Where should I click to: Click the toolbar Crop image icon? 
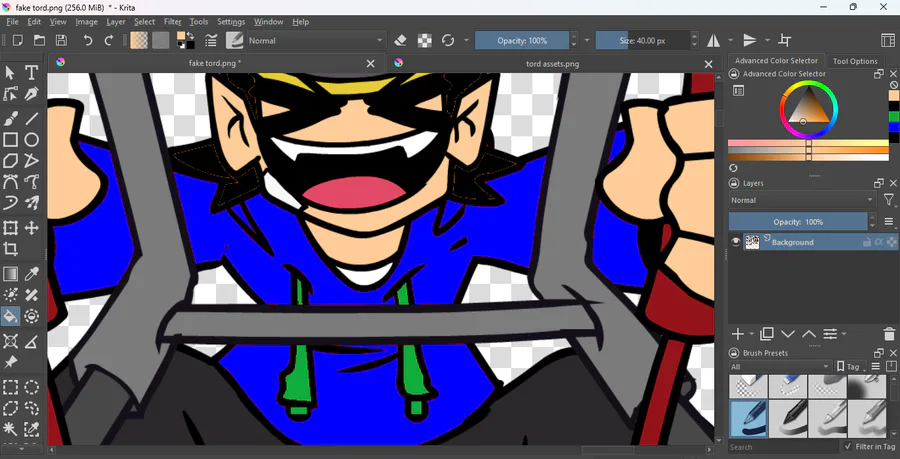(x=785, y=40)
